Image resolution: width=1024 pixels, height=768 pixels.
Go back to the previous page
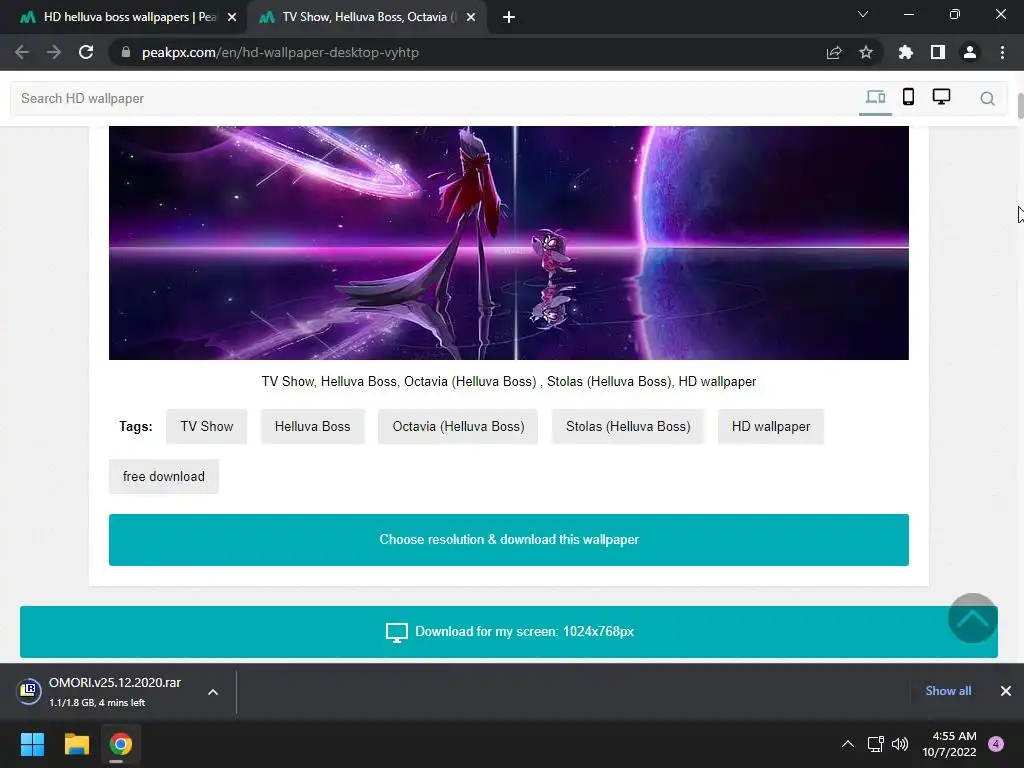point(22,52)
